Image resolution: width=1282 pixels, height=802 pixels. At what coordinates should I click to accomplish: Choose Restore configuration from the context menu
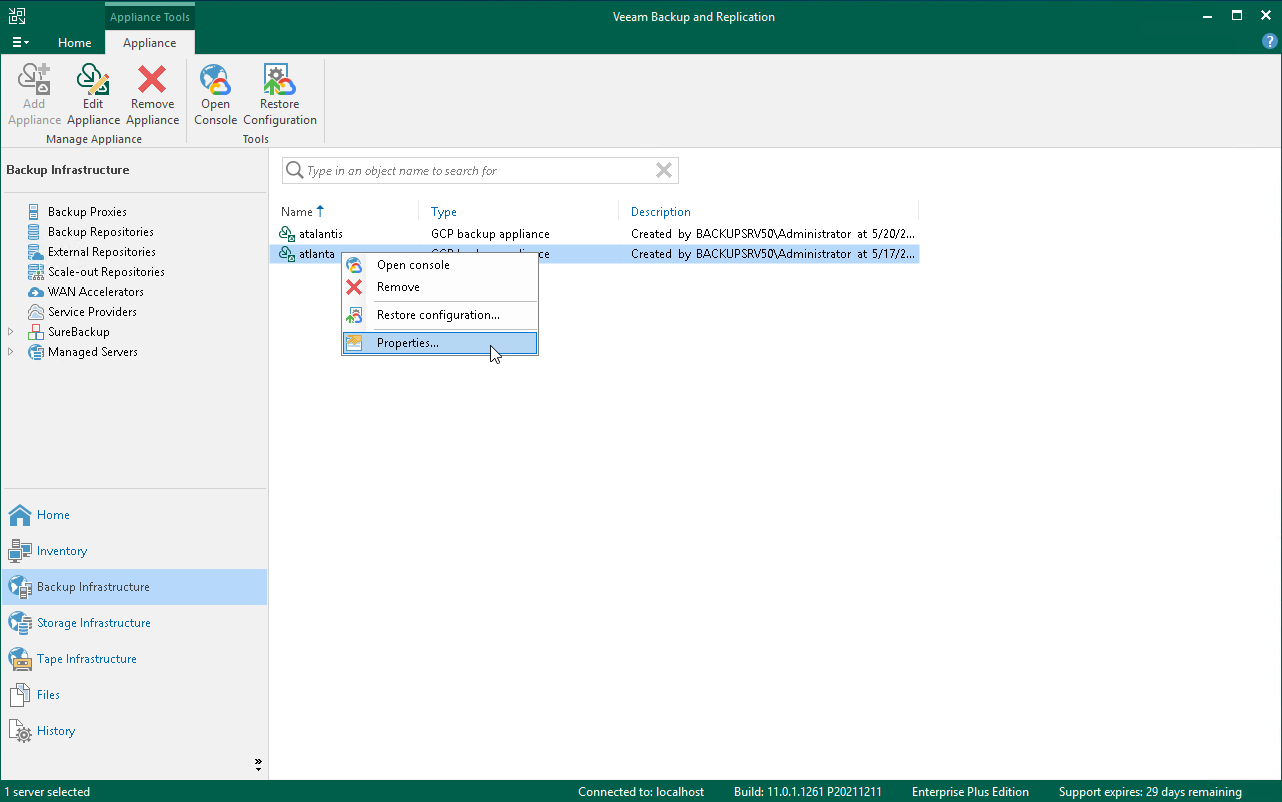pyautogui.click(x=440, y=315)
